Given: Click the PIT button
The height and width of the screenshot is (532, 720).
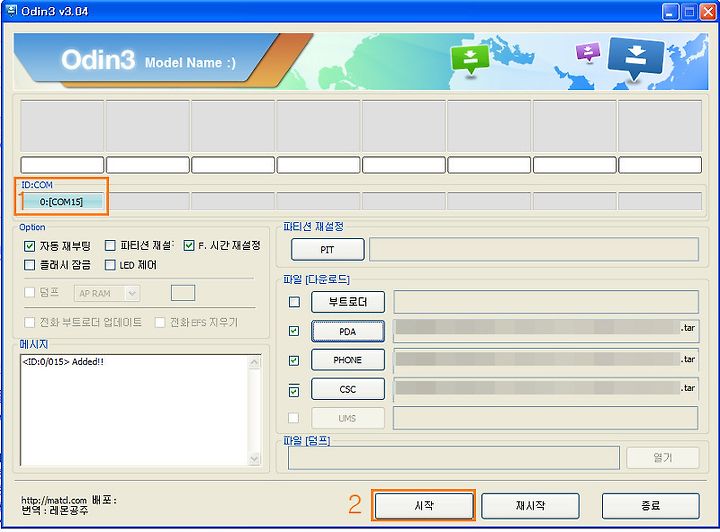Looking at the screenshot, I should [327, 249].
